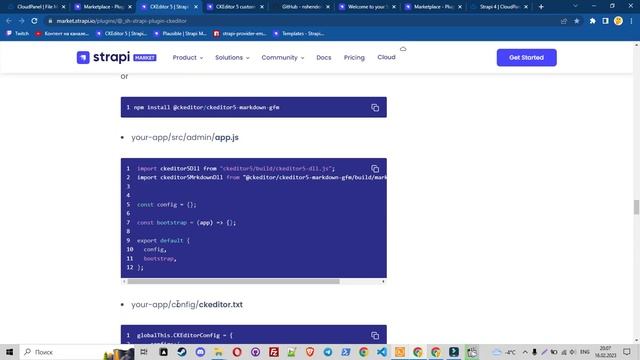This screenshot has width=640, height=360.
Task: Open the tab search chevron
Action: [575, 6]
